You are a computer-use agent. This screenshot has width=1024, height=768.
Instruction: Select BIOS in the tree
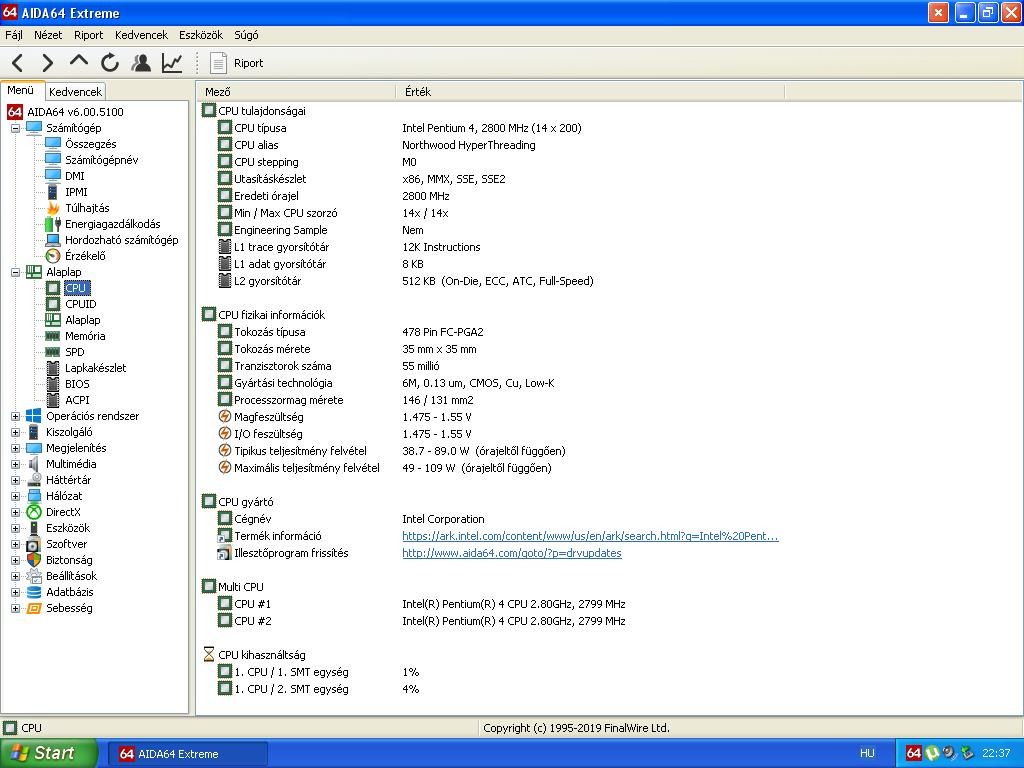pos(77,384)
